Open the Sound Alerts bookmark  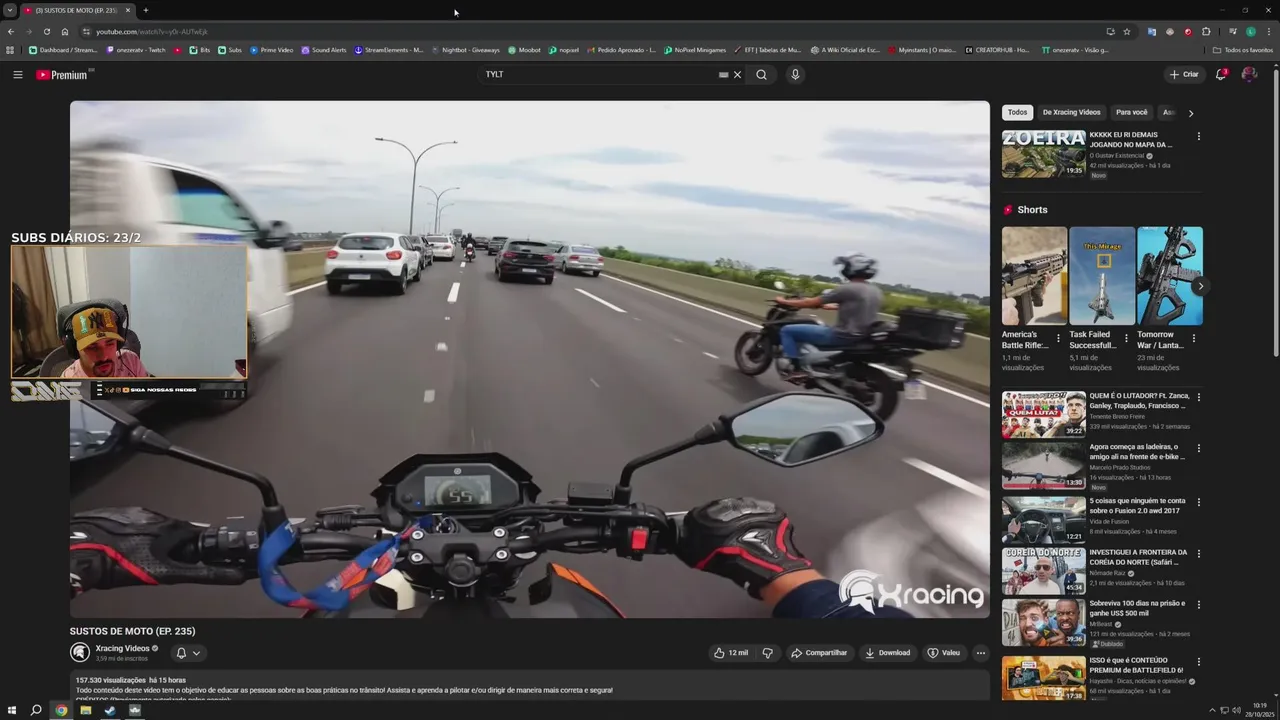(324, 50)
